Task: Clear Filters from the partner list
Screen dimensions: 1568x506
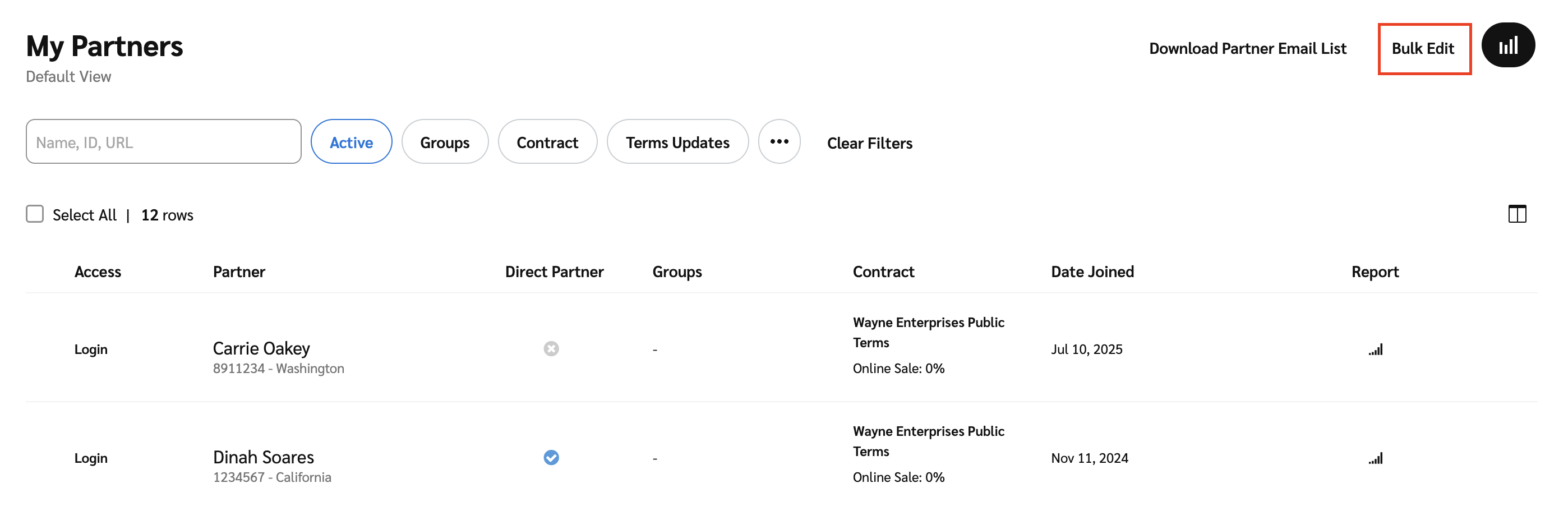Action: click(869, 143)
